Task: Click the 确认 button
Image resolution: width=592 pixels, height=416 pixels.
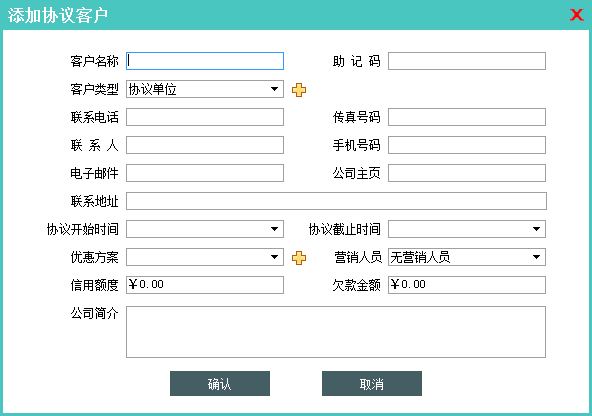Action: [220, 384]
